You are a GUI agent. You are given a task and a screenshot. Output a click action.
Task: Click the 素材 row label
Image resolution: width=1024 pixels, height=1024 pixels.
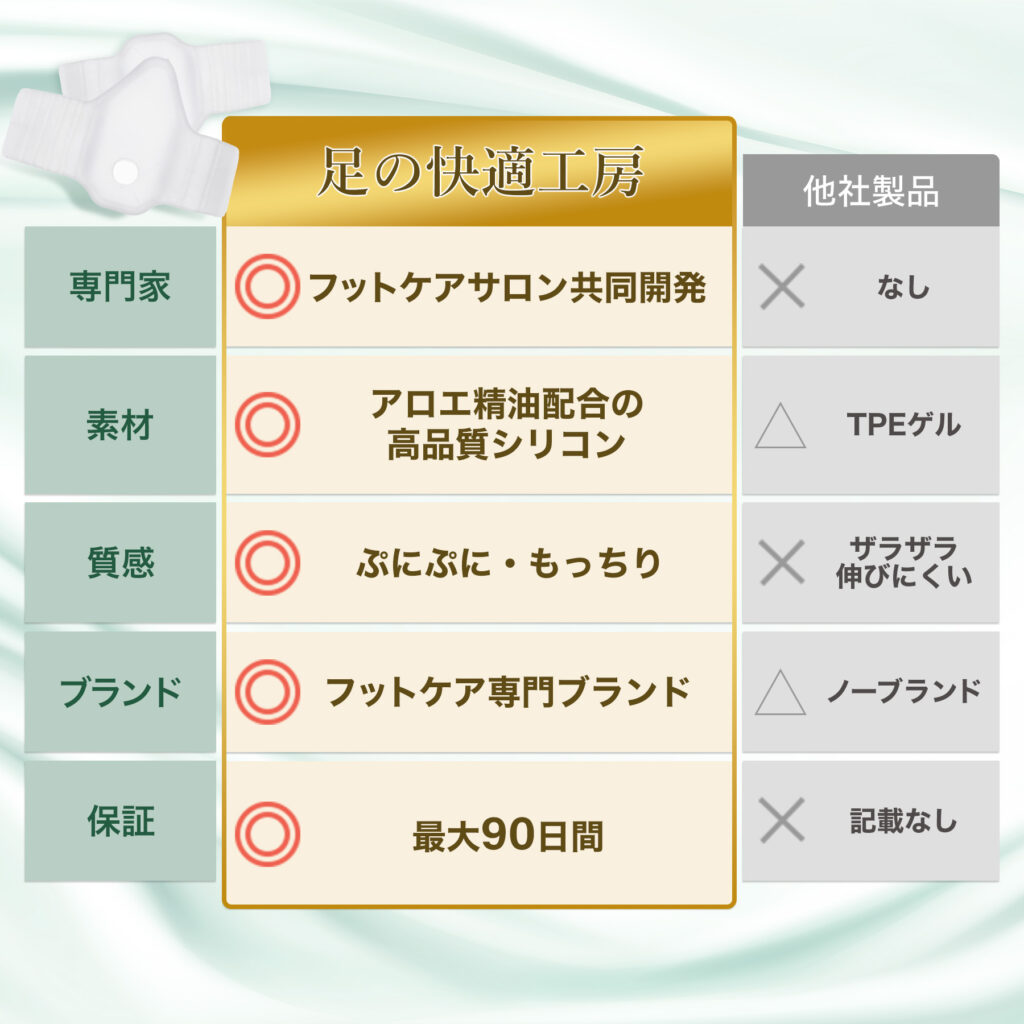point(120,425)
